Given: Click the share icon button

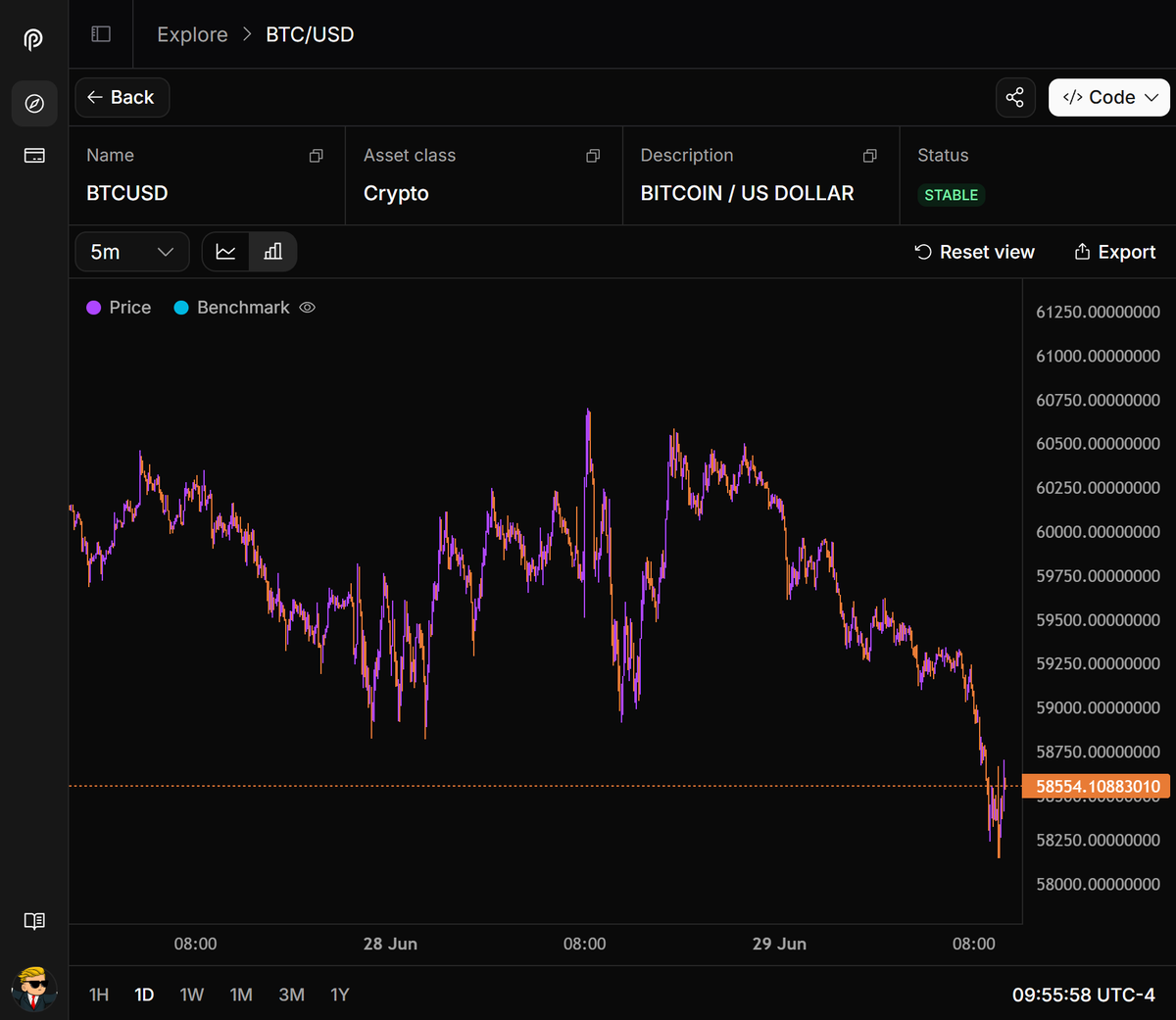Looking at the screenshot, I should pyautogui.click(x=1015, y=97).
